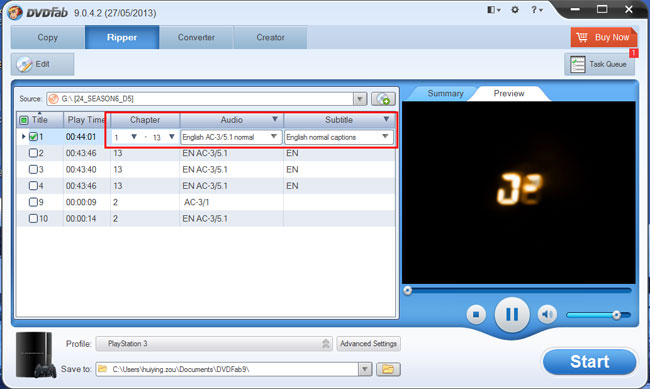Screen dimensions: 650x389
Task: Open the skin/layout selector icon in title bar
Action: pyautogui.click(x=493, y=10)
